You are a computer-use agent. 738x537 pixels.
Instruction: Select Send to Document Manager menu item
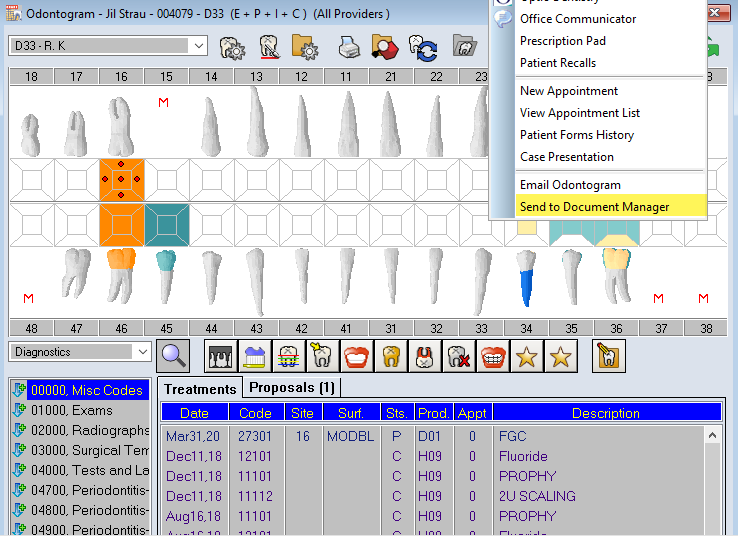594,207
